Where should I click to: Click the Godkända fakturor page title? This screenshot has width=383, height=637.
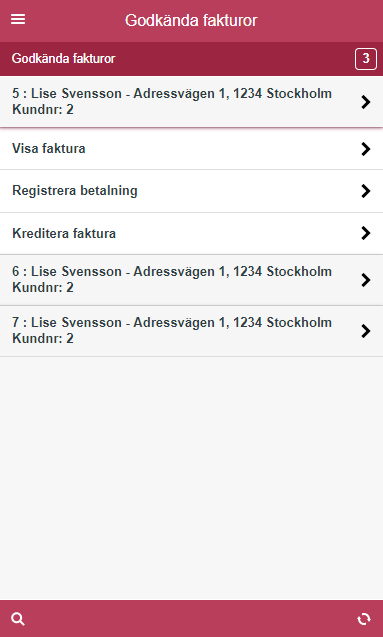pyautogui.click(x=191, y=20)
